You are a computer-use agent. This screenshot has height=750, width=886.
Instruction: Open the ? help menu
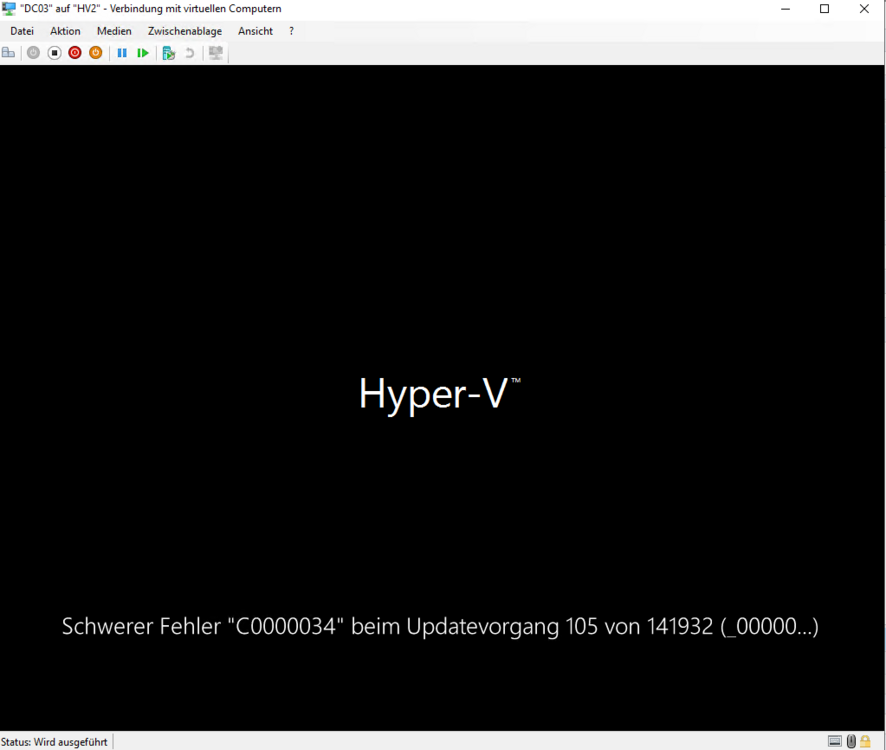pyautogui.click(x=291, y=31)
